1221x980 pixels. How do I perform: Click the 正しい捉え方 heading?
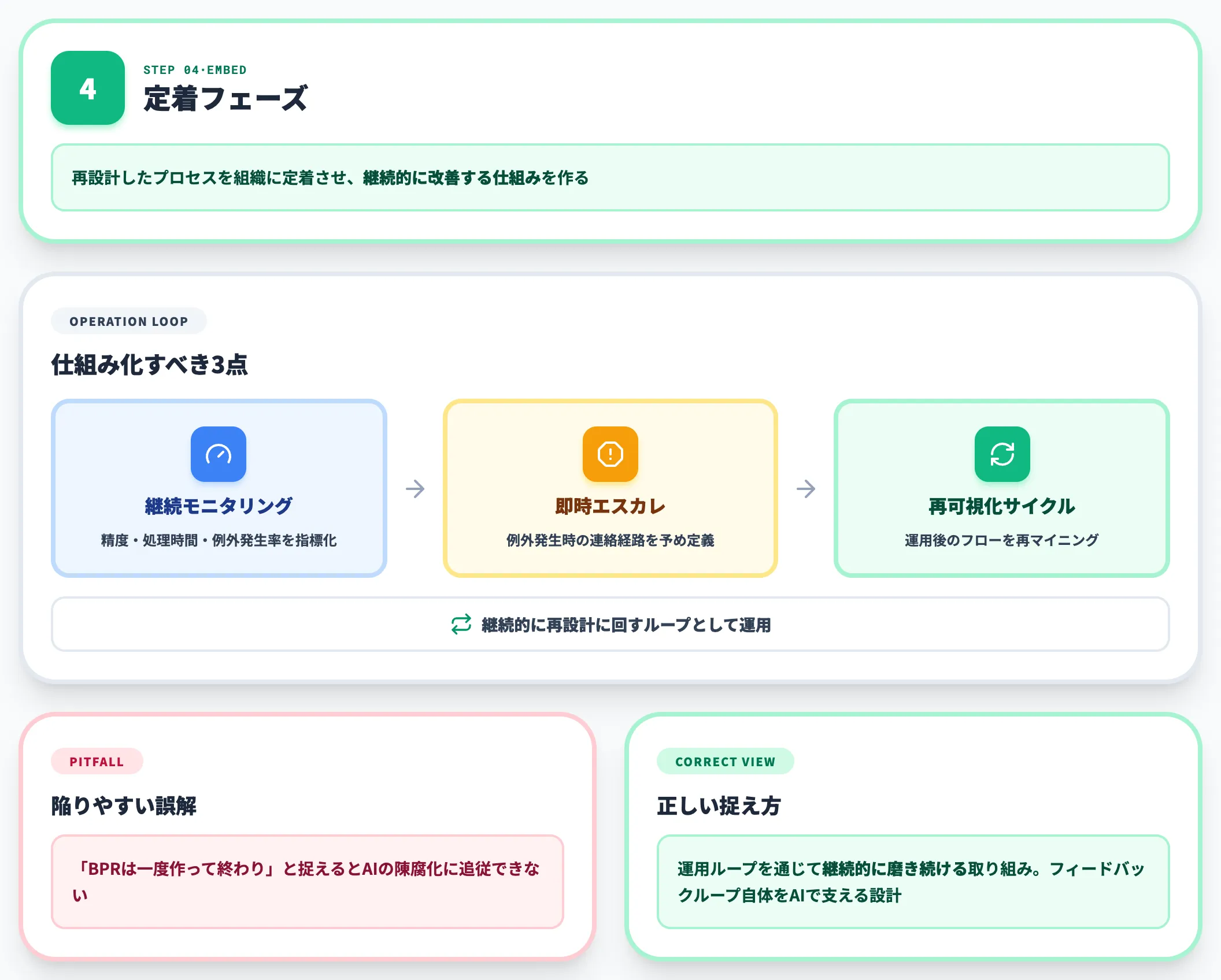[719, 805]
